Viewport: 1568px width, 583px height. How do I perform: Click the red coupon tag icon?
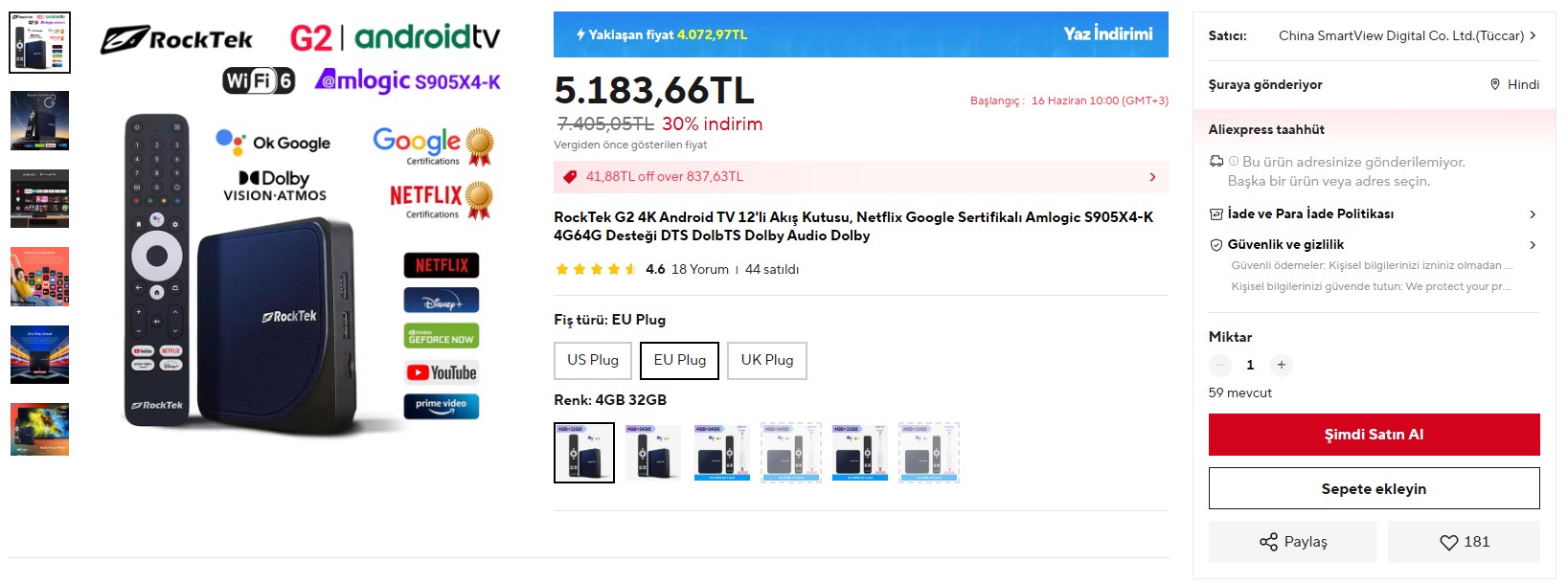570,177
